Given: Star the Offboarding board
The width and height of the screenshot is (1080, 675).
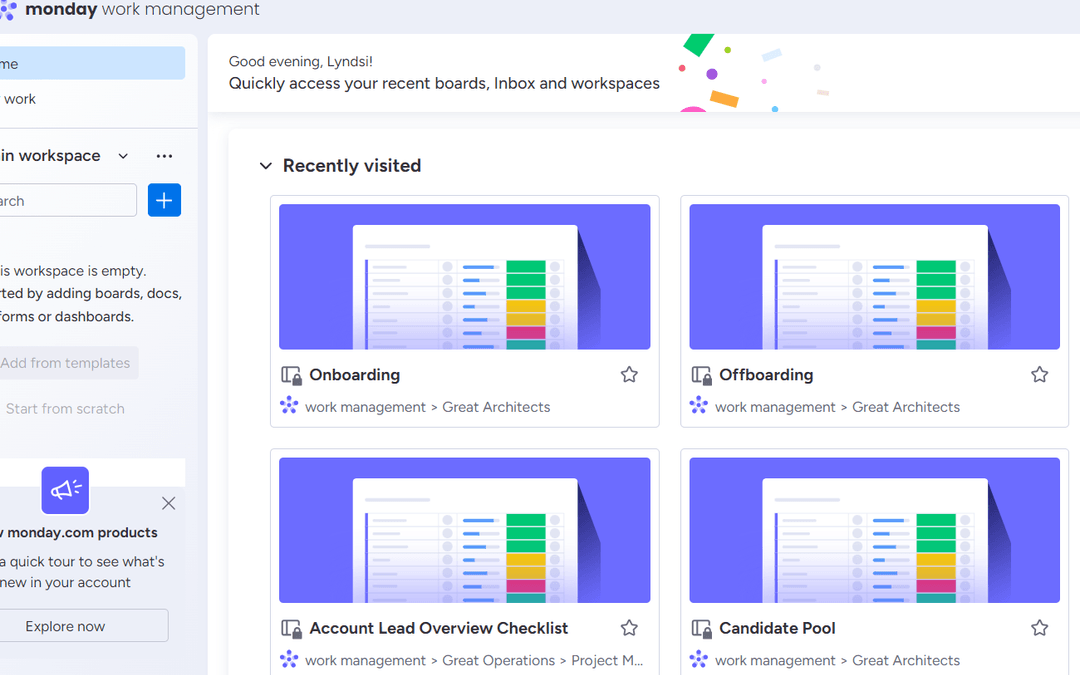Looking at the screenshot, I should pyautogui.click(x=1039, y=373).
